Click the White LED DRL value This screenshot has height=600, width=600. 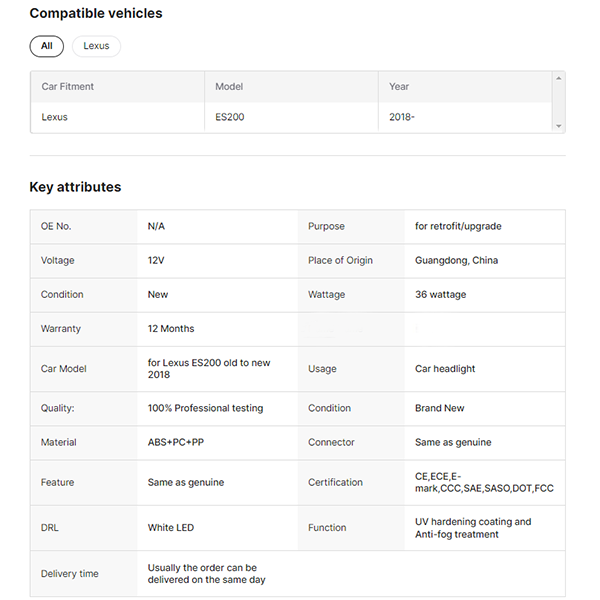172,527
